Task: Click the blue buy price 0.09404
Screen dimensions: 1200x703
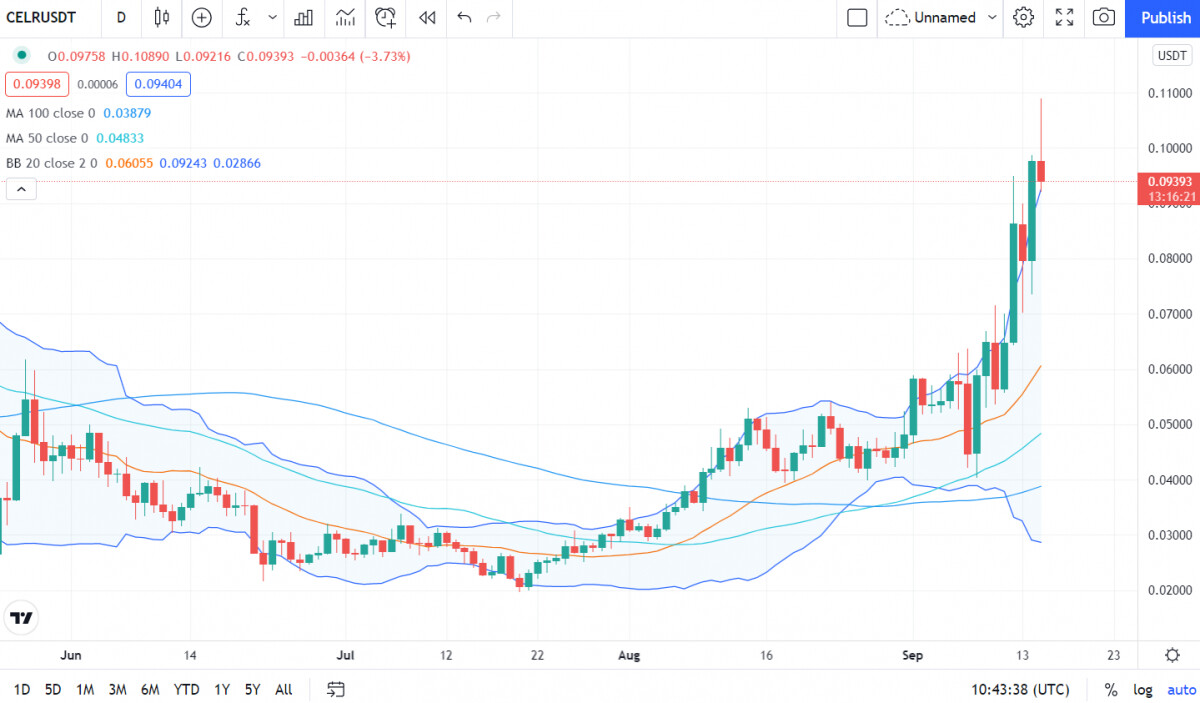Action: point(158,84)
